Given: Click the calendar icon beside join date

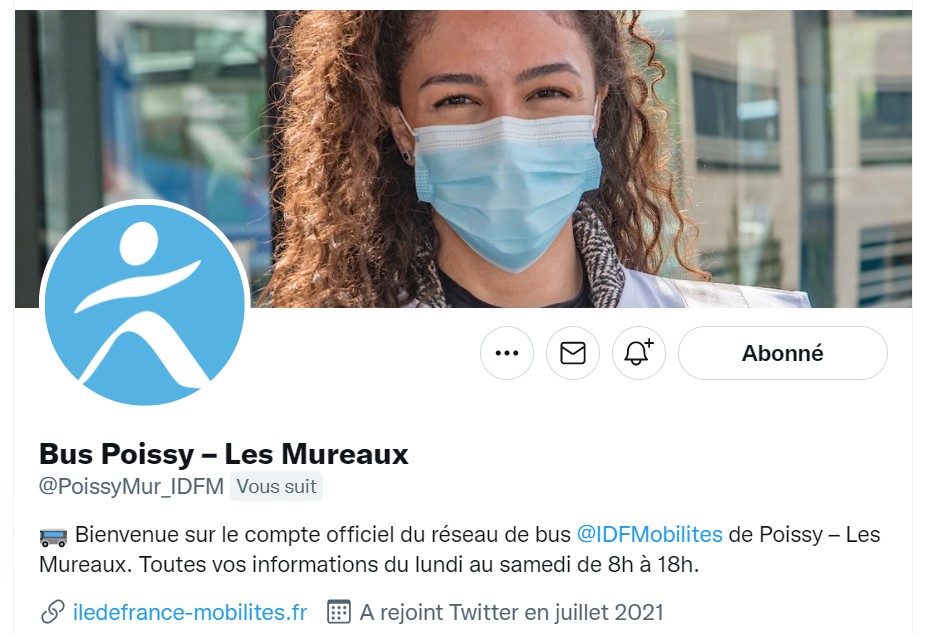Looking at the screenshot, I should 339,612.
